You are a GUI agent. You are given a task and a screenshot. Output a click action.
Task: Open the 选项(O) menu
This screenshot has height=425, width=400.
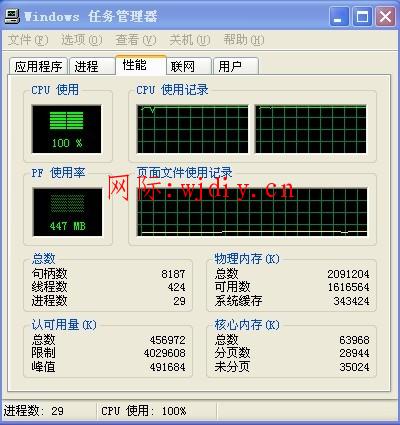click(x=82, y=40)
